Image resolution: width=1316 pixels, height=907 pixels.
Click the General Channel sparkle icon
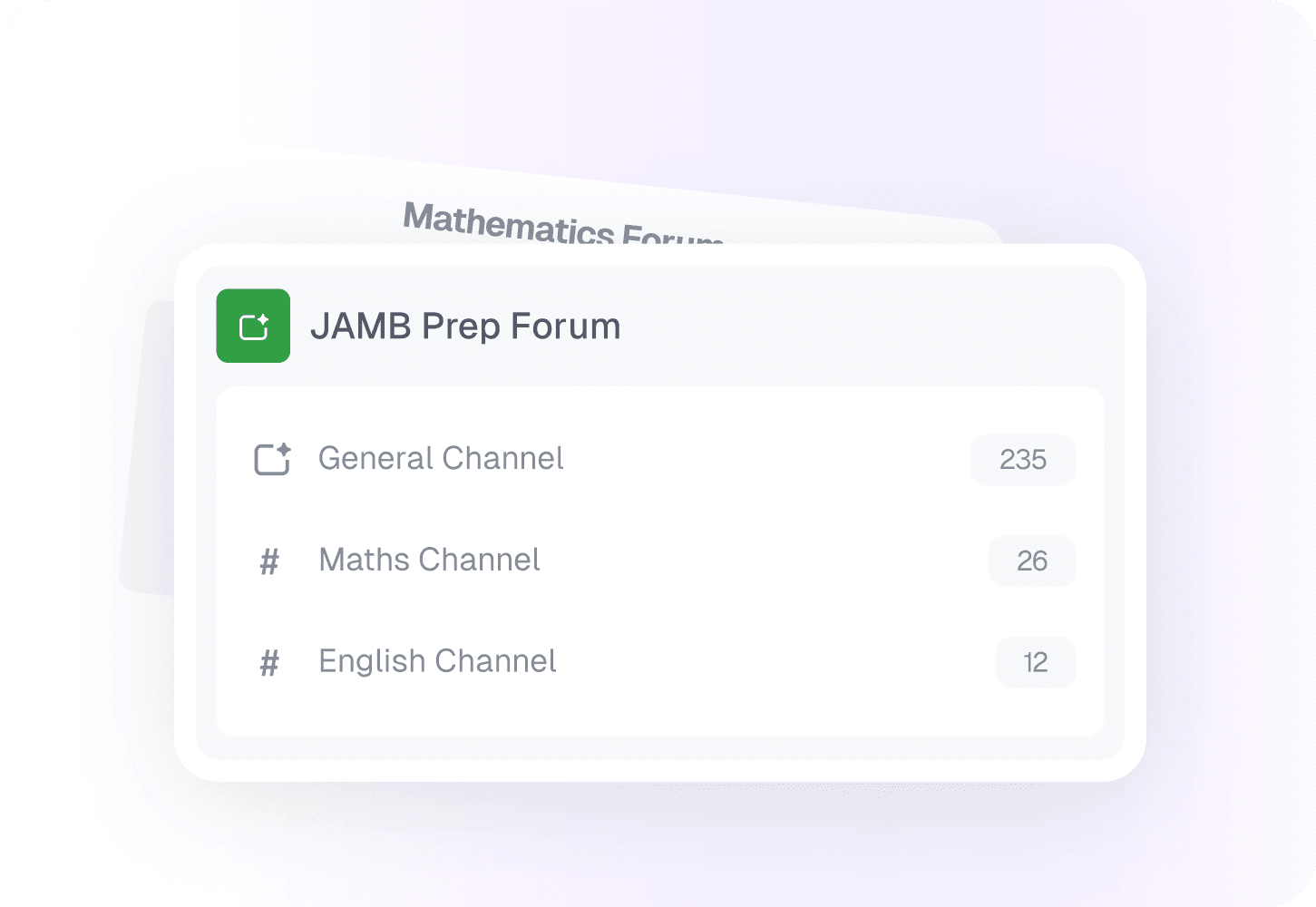271,459
